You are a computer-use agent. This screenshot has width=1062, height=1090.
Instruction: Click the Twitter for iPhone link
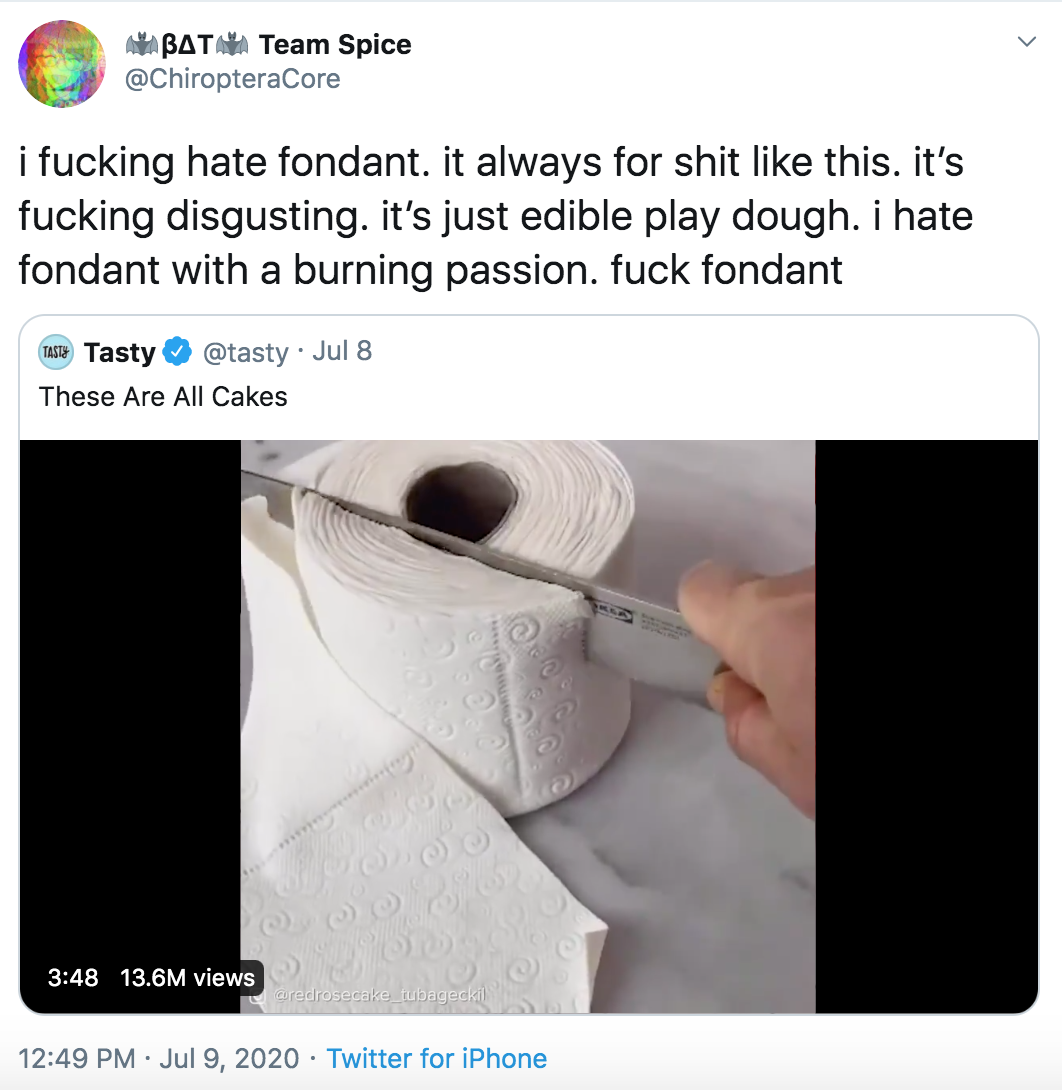click(x=437, y=1058)
